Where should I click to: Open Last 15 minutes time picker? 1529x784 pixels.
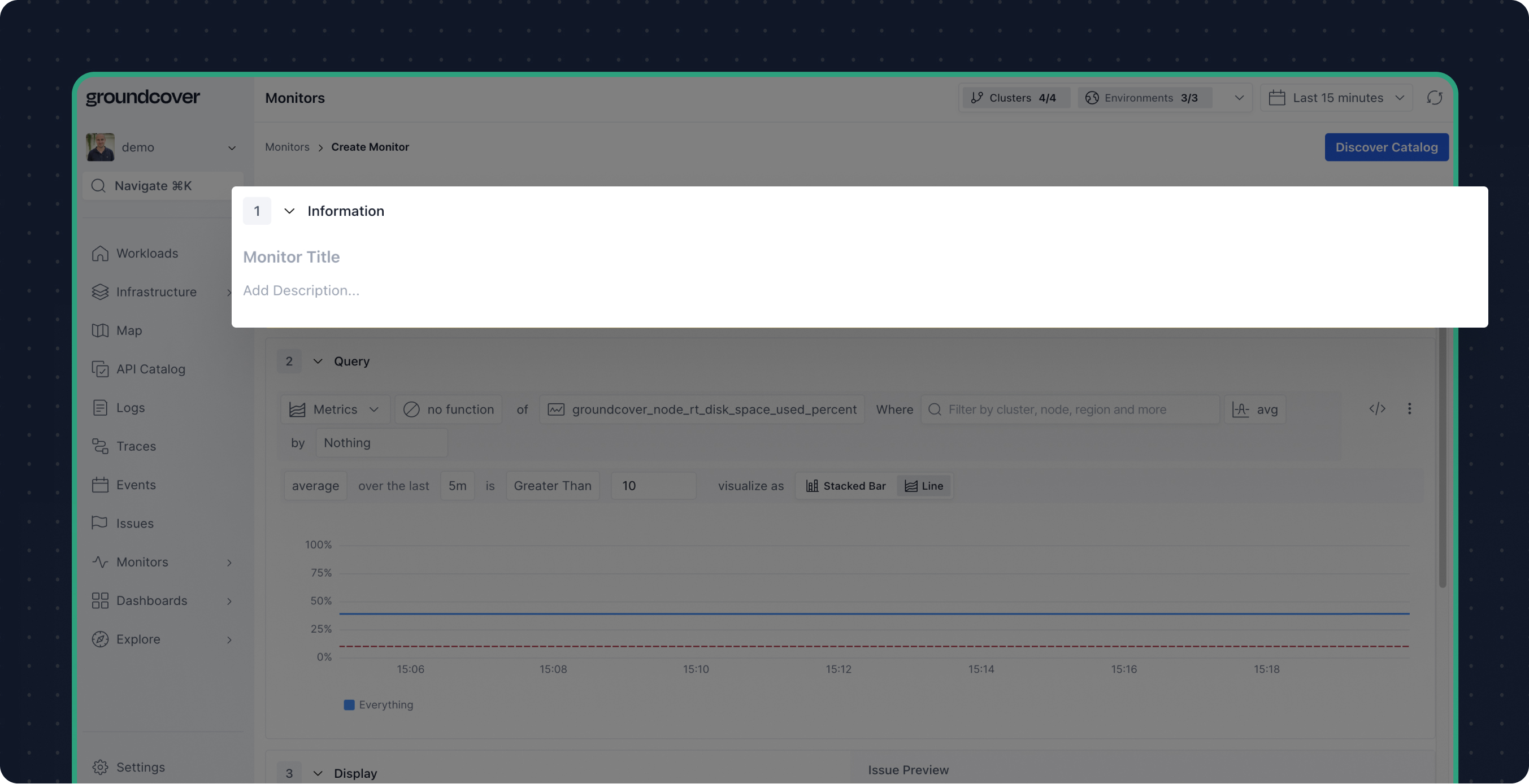click(x=1337, y=98)
